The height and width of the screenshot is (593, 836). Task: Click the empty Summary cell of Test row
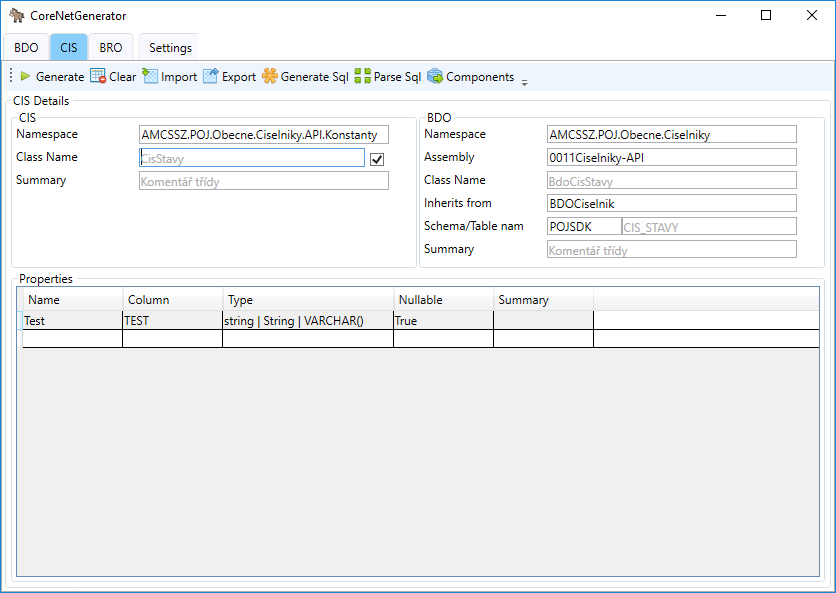pos(543,320)
